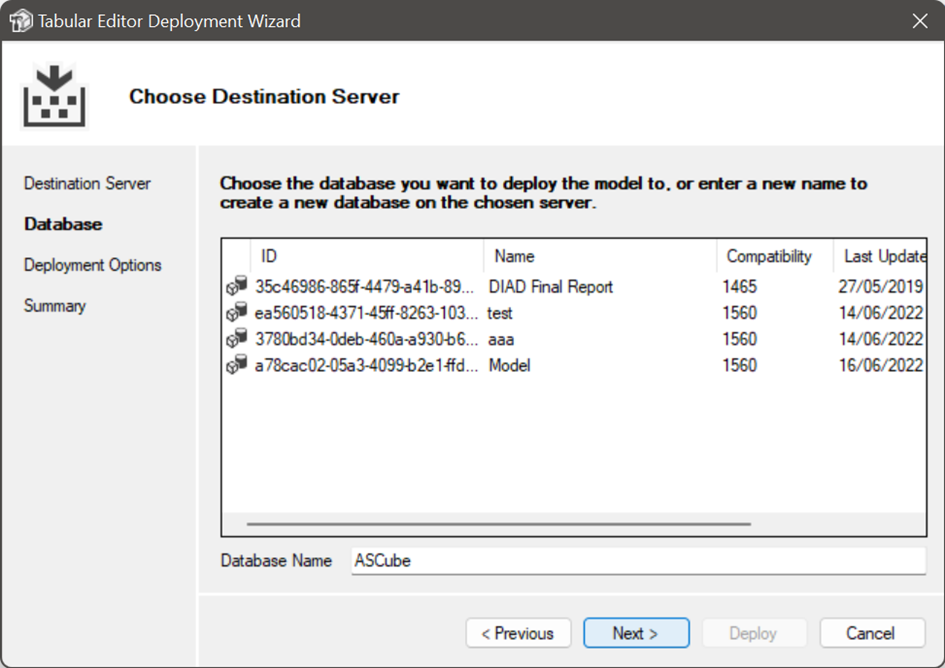The height and width of the screenshot is (668, 945).
Task: Go to the Destination Server step
Action: pyautogui.click(x=87, y=184)
